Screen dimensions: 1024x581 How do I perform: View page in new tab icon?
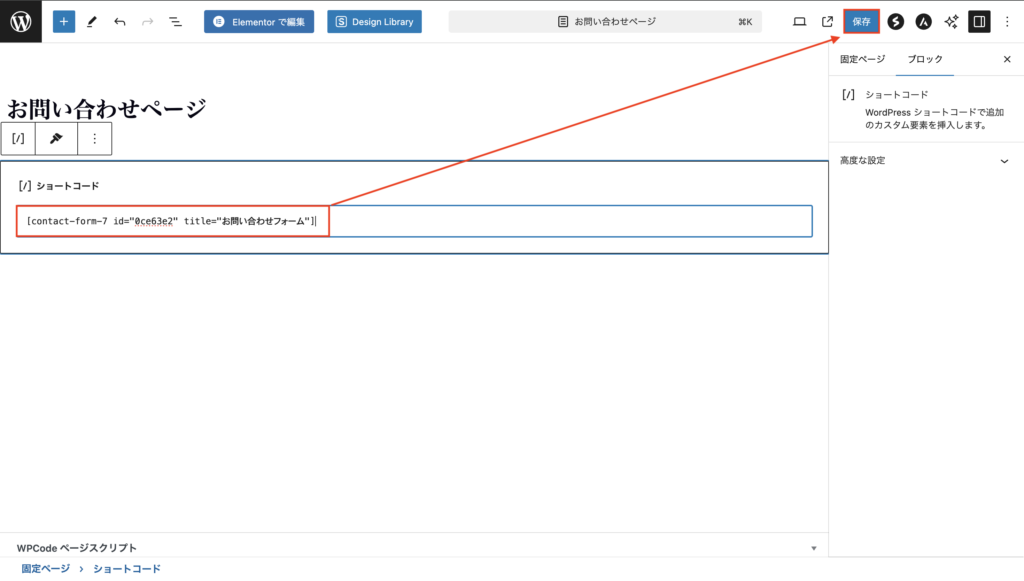827,21
